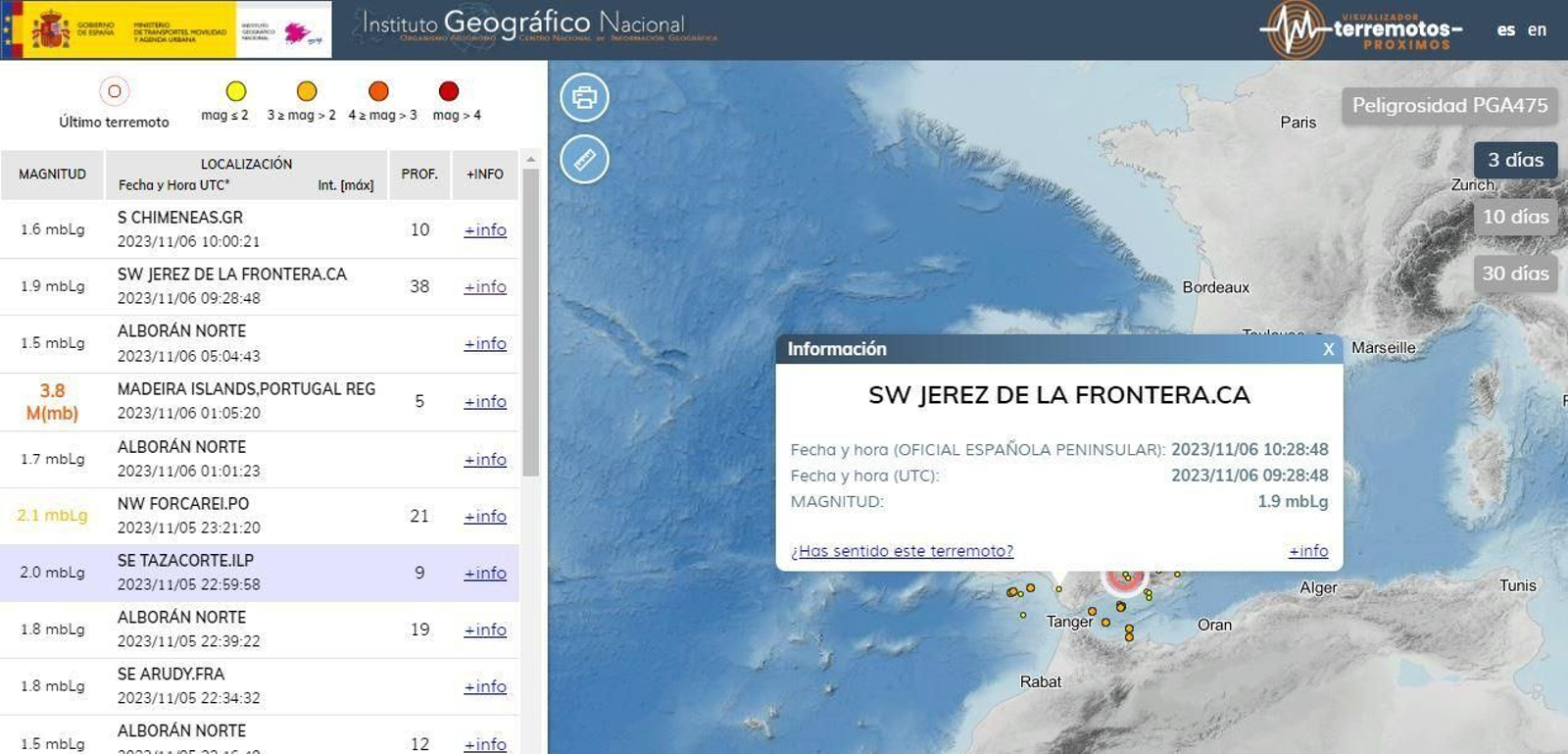This screenshot has height=754, width=1568.
Task: Click the 1.9 mbLg value in popup
Action: [x=1293, y=501]
